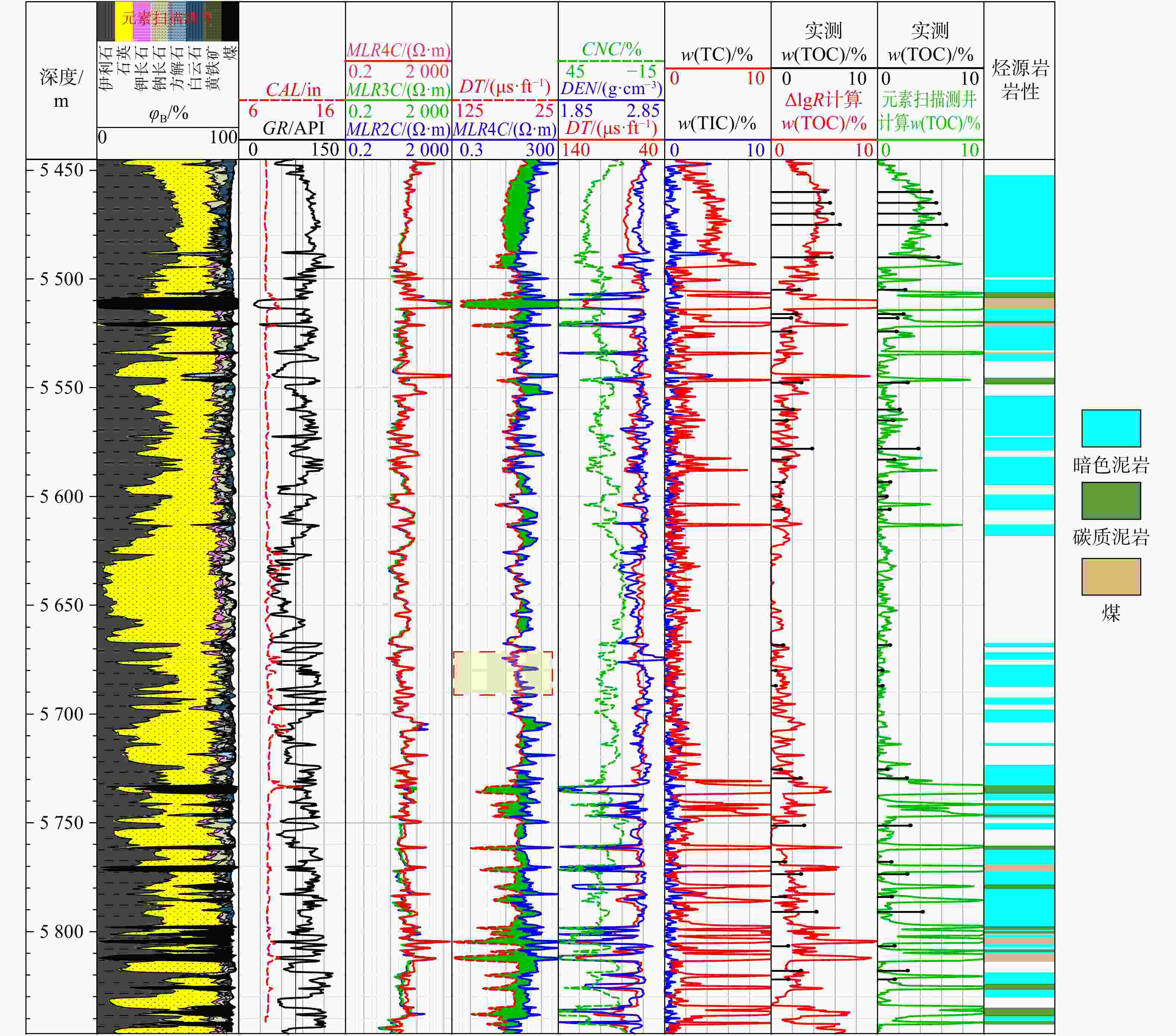
Task: Click the 5 500 depth marker
Action: (62, 279)
